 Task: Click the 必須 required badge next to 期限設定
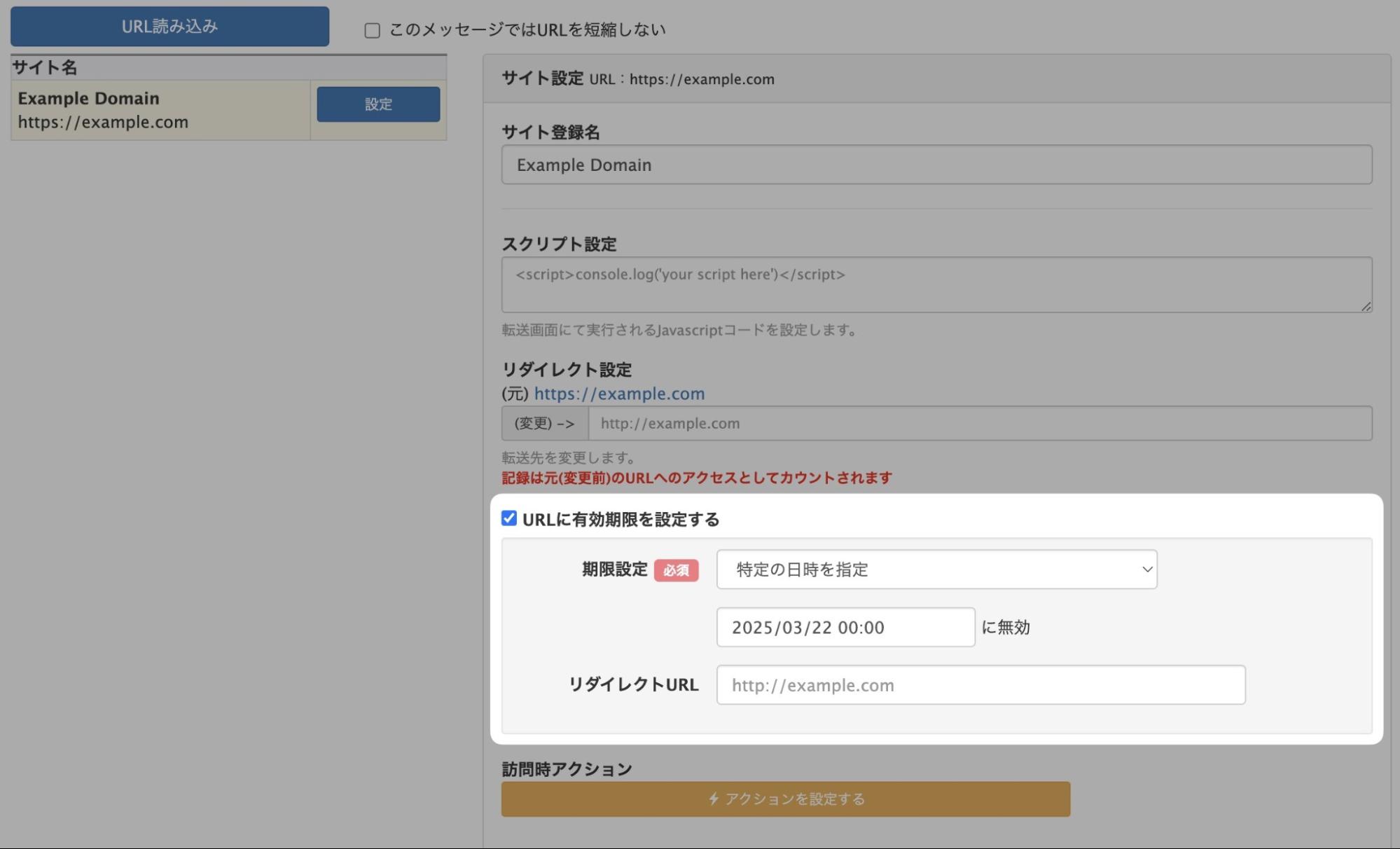click(x=676, y=571)
